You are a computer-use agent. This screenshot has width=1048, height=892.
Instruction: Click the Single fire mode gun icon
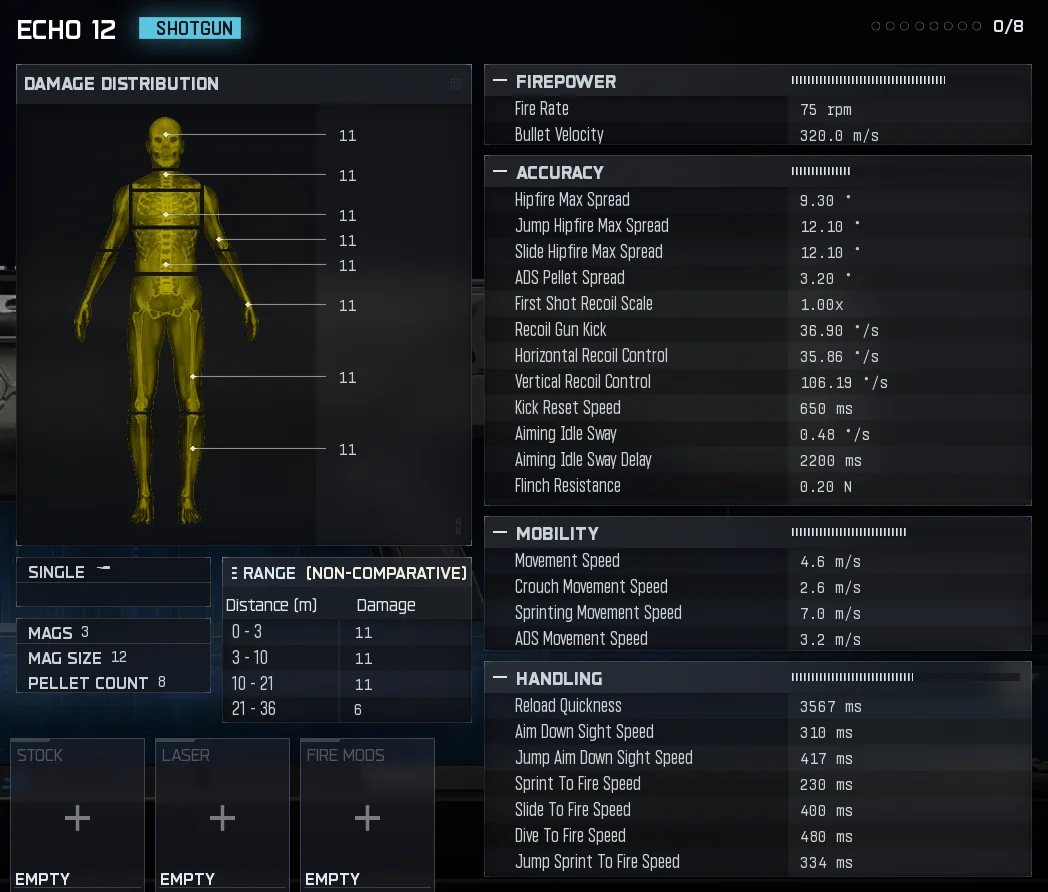click(104, 569)
